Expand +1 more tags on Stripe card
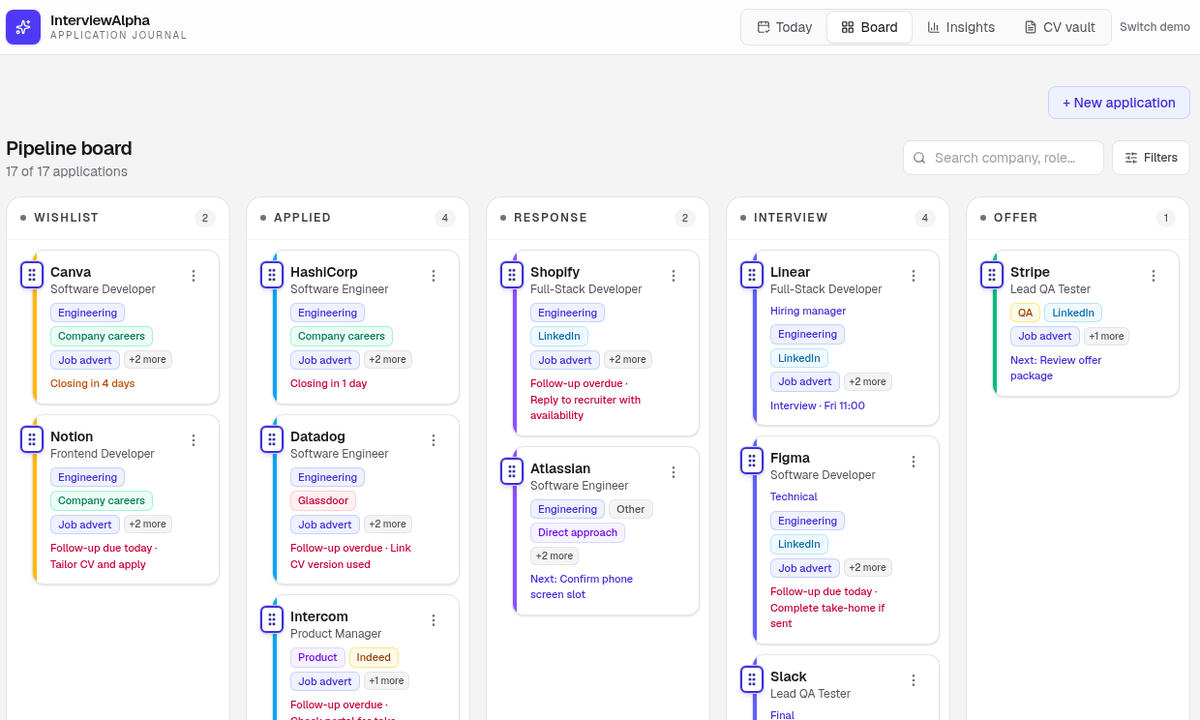 1106,336
